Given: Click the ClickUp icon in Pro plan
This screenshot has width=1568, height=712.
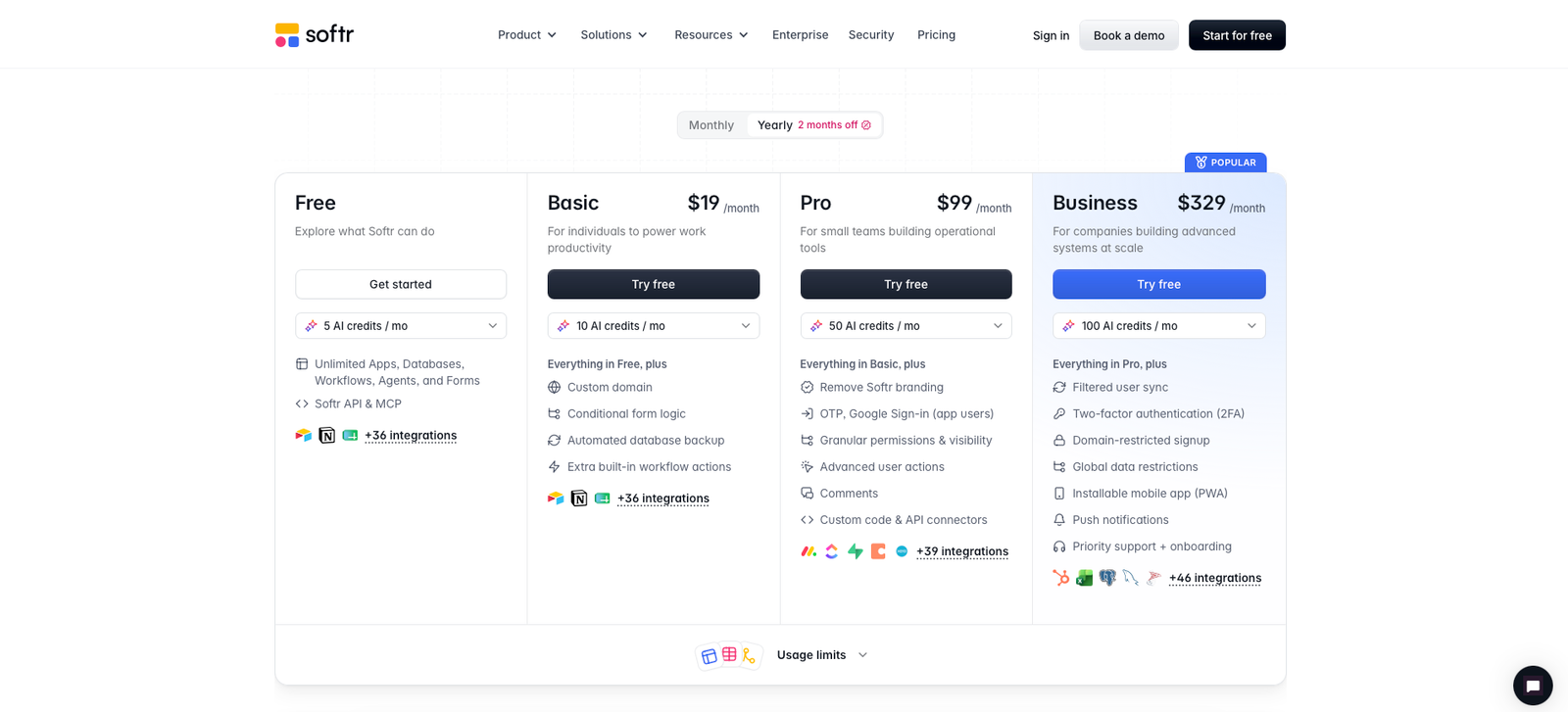Looking at the screenshot, I should [x=832, y=551].
